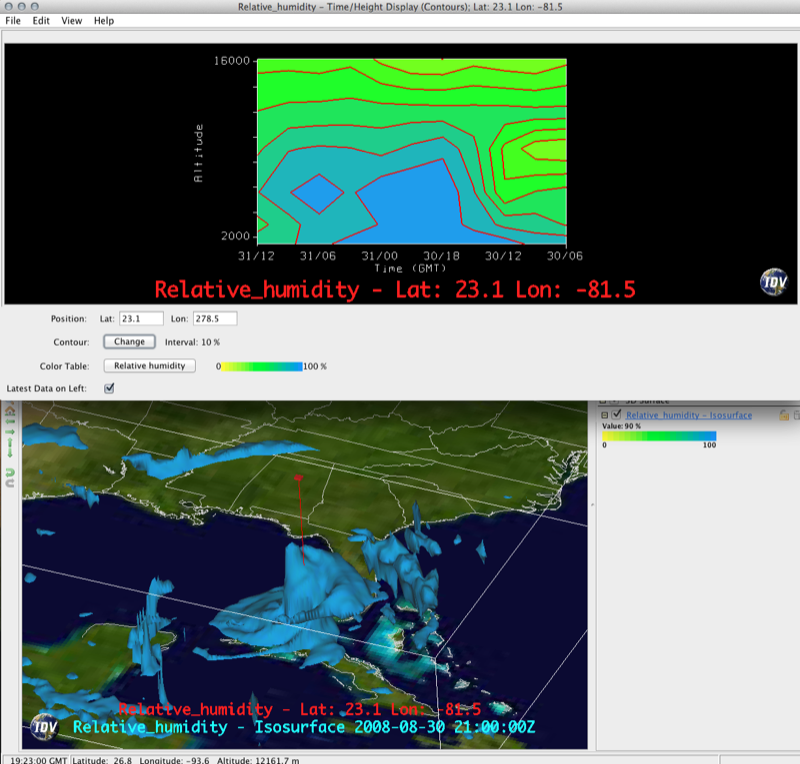Click the green undo curved arrow icon

click(10, 470)
